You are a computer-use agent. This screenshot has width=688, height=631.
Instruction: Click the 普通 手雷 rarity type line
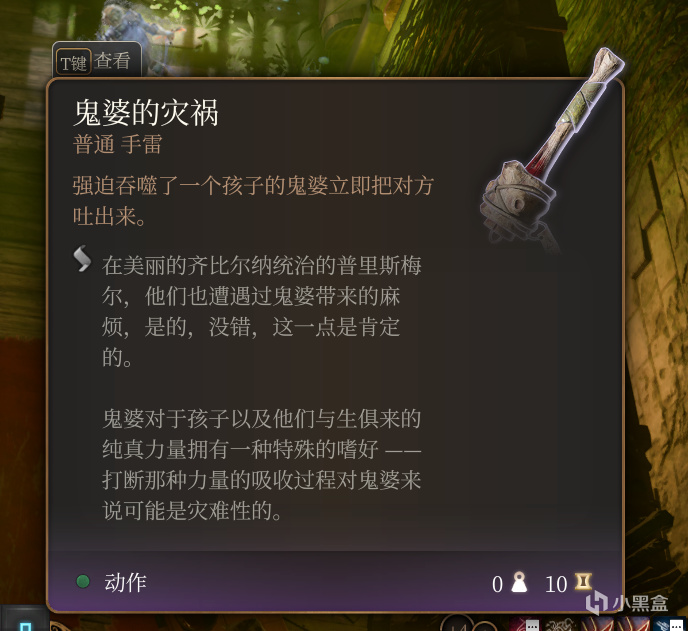pyautogui.click(x=118, y=144)
